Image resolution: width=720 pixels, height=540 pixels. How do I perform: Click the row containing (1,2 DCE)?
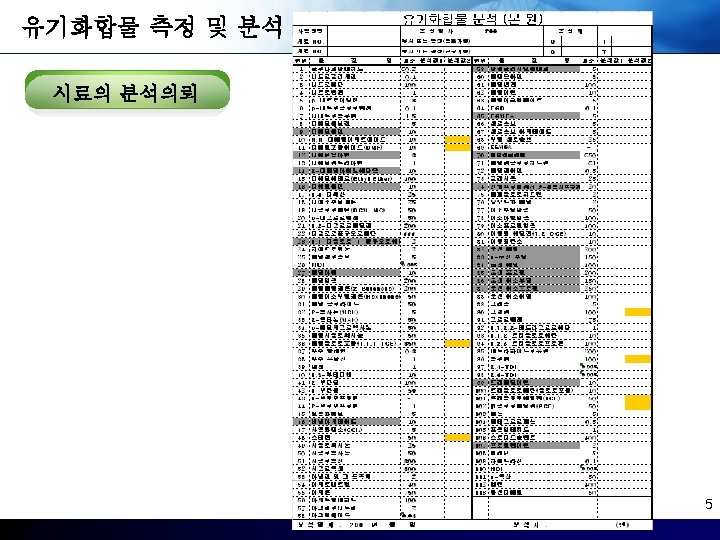pos(562,234)
